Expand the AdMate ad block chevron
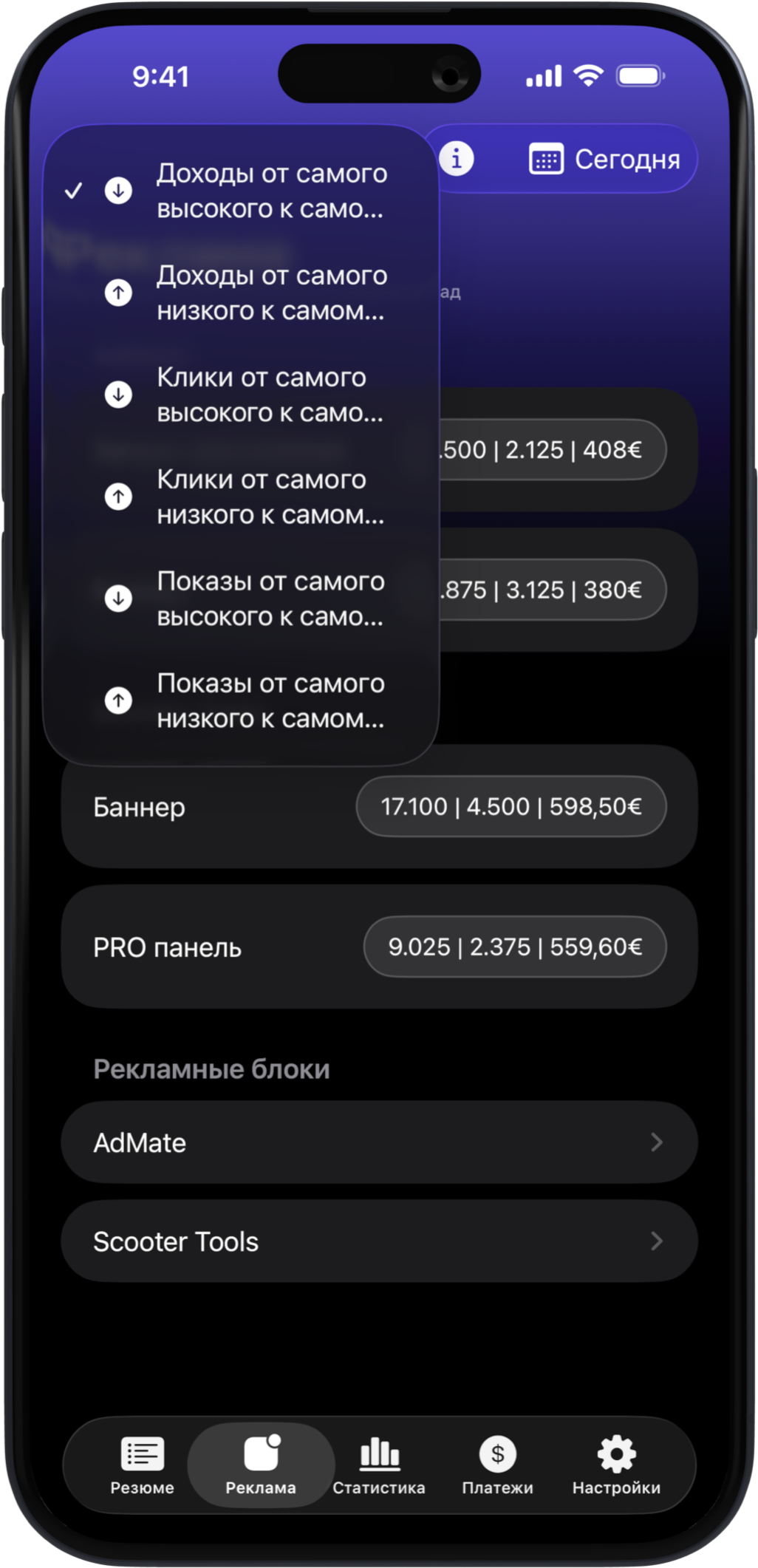 pyautogui.click(x=656, y=1142)
